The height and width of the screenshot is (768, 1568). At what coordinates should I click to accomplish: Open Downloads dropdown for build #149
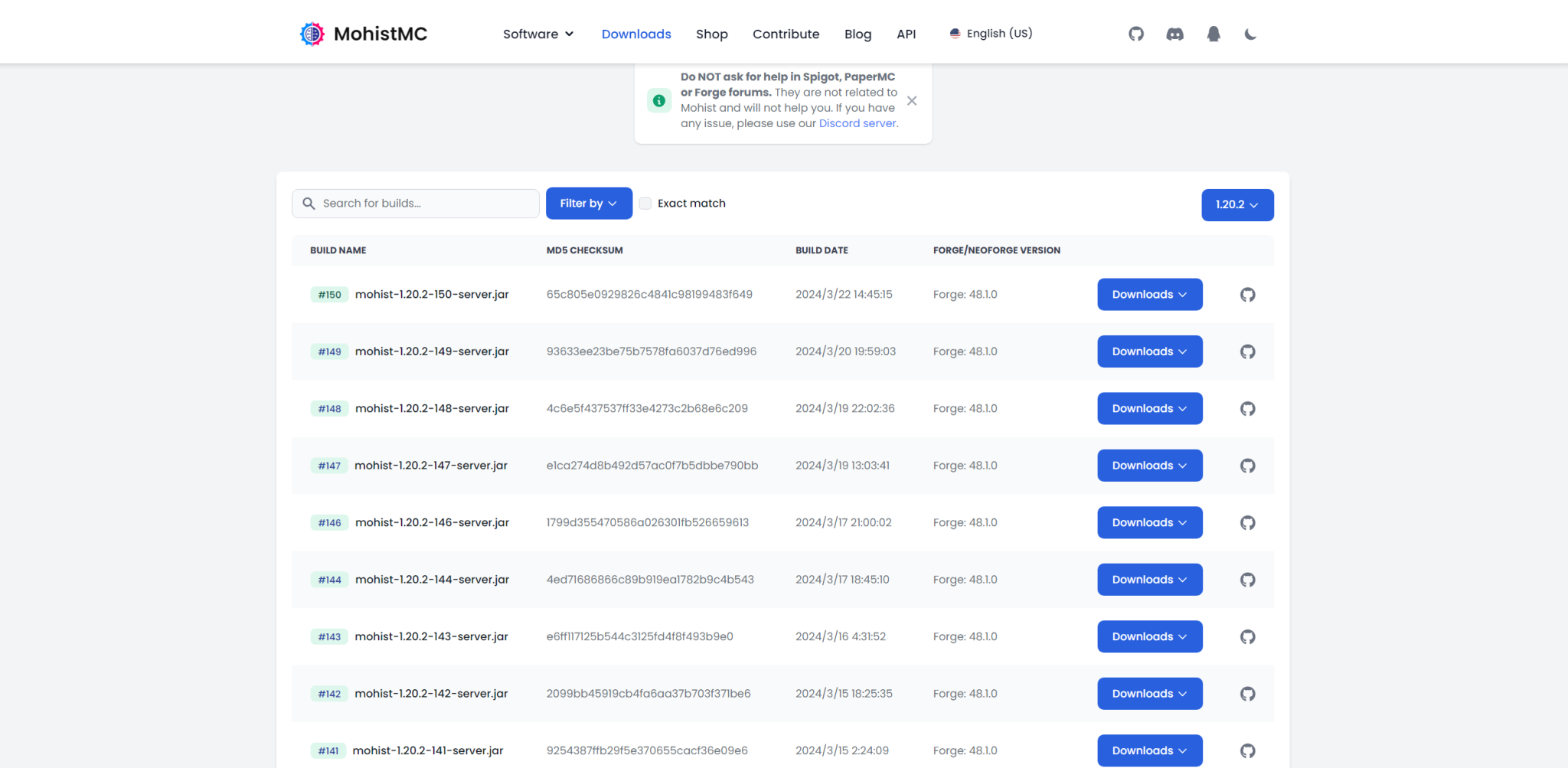(1149, 351)
